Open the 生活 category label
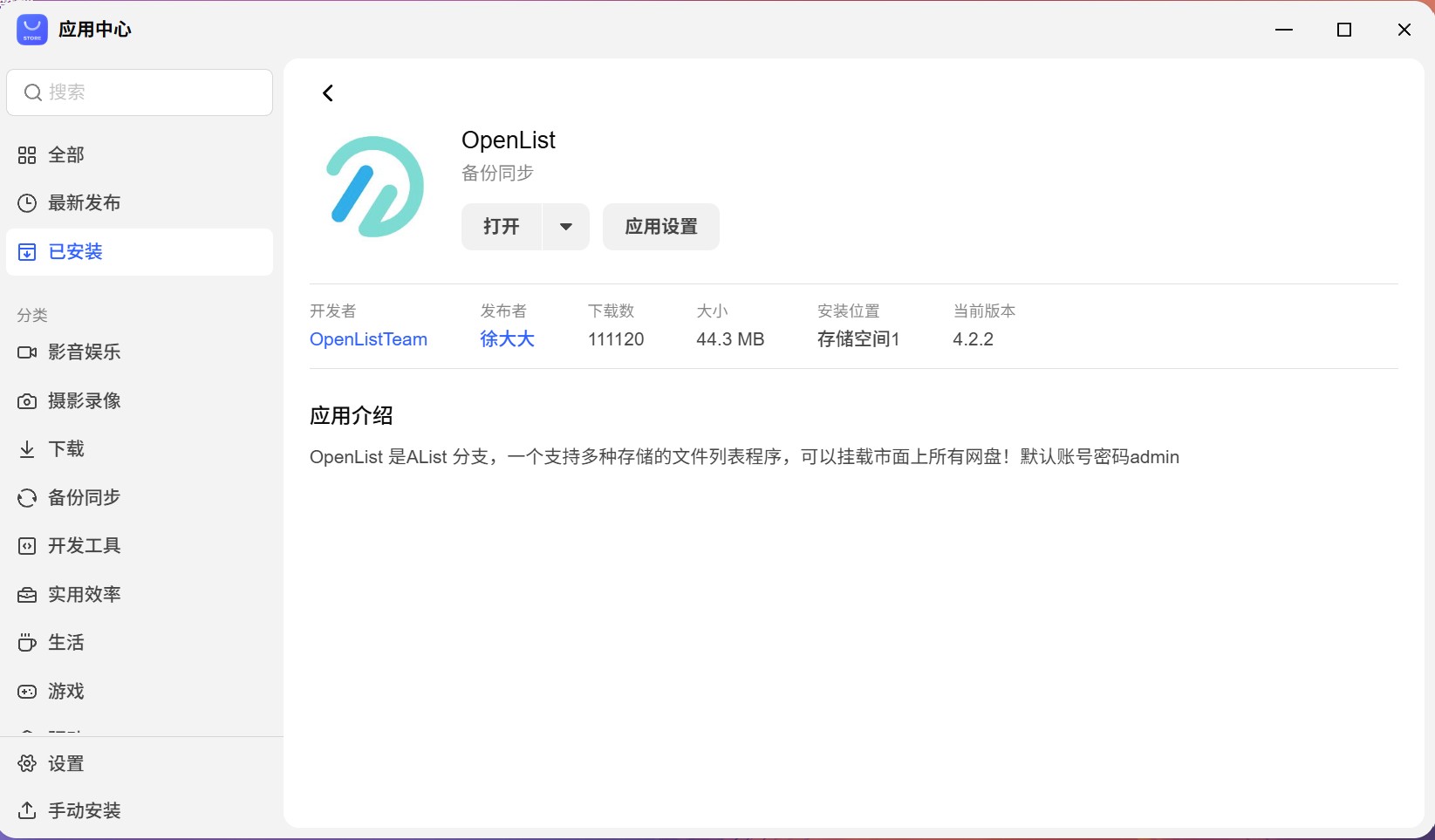Viewport: 1435px width, 840px height. [x=66, y=643]
